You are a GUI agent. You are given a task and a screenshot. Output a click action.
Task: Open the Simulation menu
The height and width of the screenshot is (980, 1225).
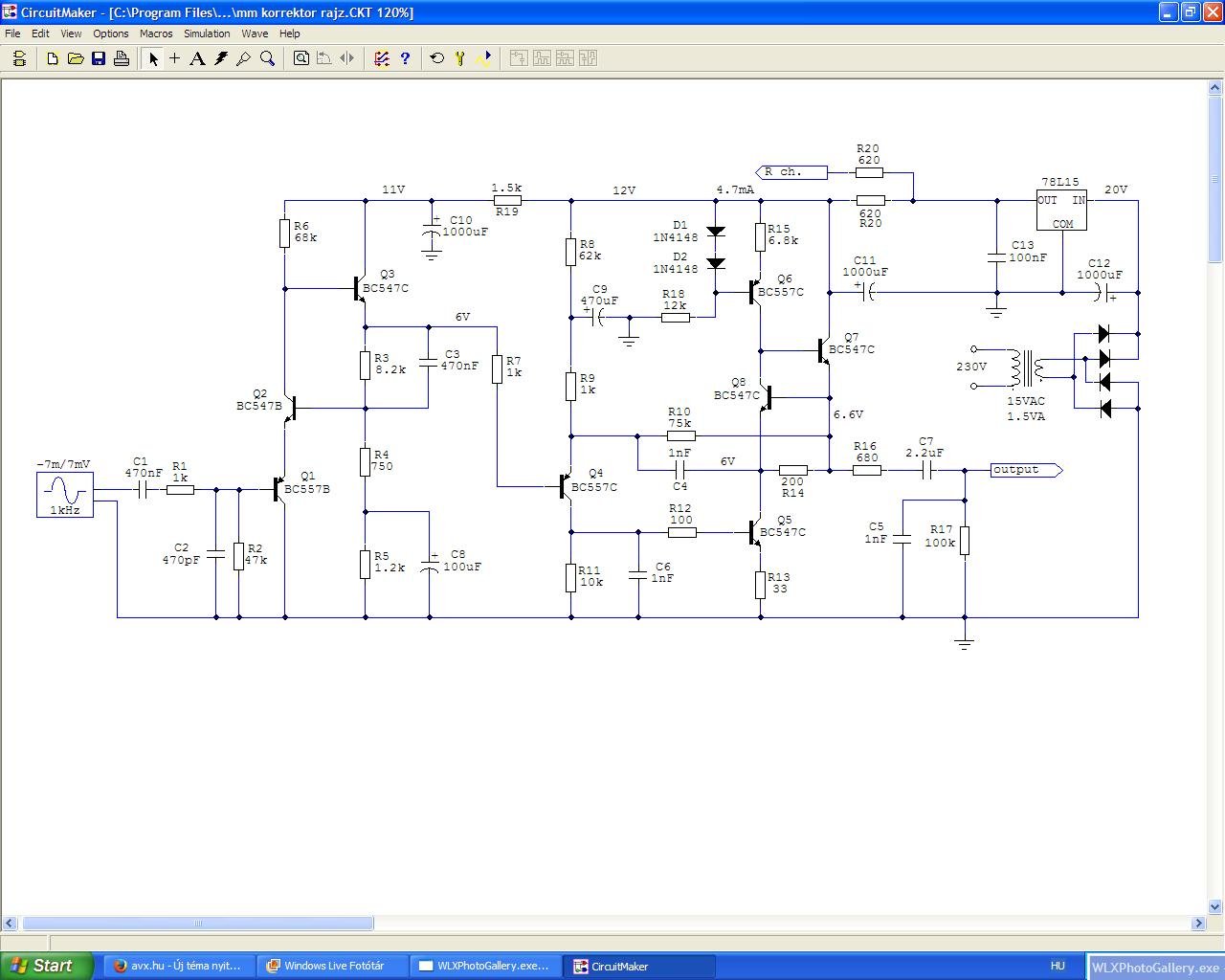(x=207, y=33)
